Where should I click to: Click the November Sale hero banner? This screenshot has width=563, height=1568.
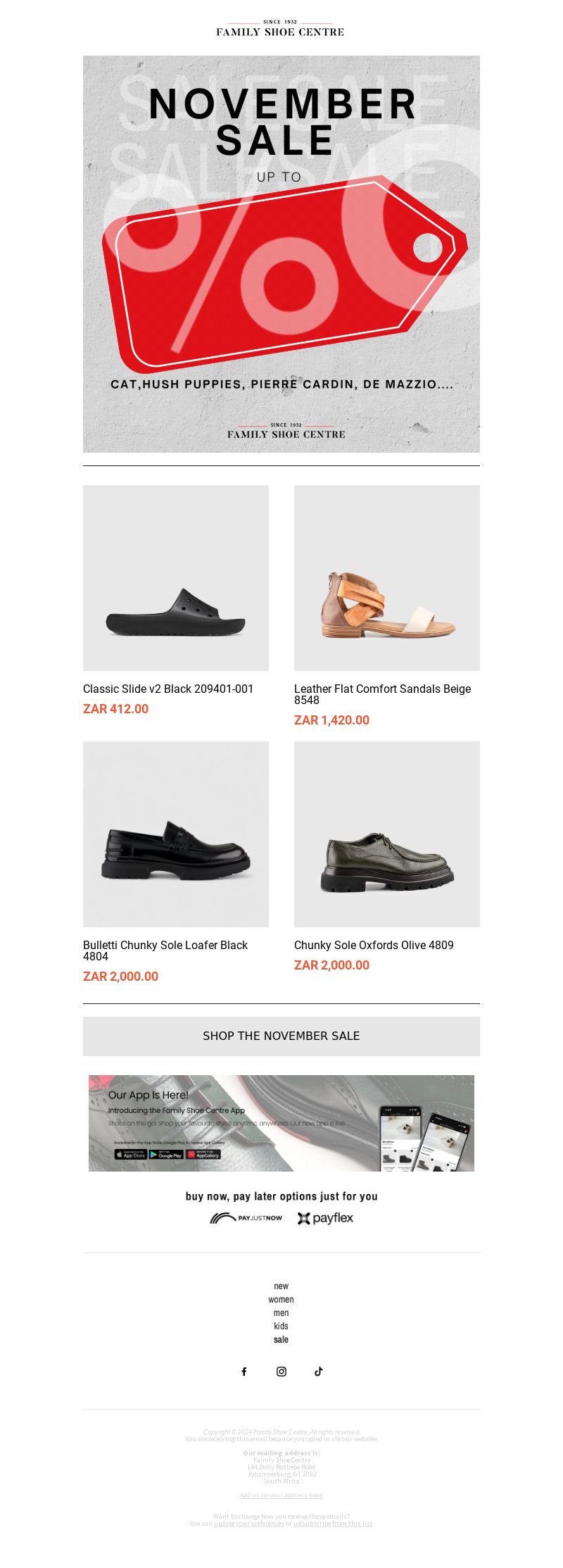point(281,254)
